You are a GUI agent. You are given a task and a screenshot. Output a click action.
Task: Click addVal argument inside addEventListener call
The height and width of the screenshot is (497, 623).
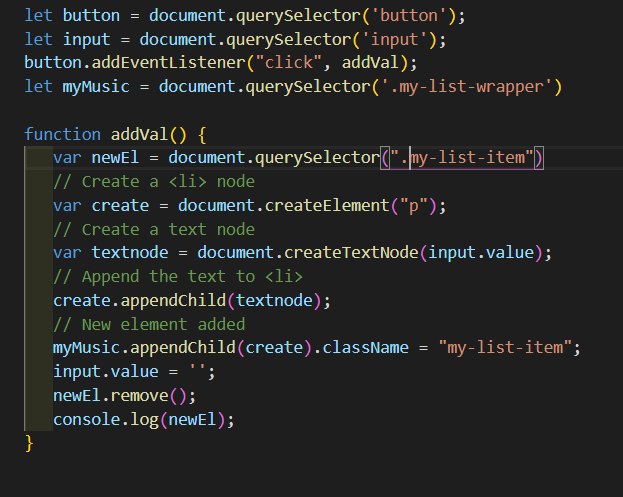point(370,63)
